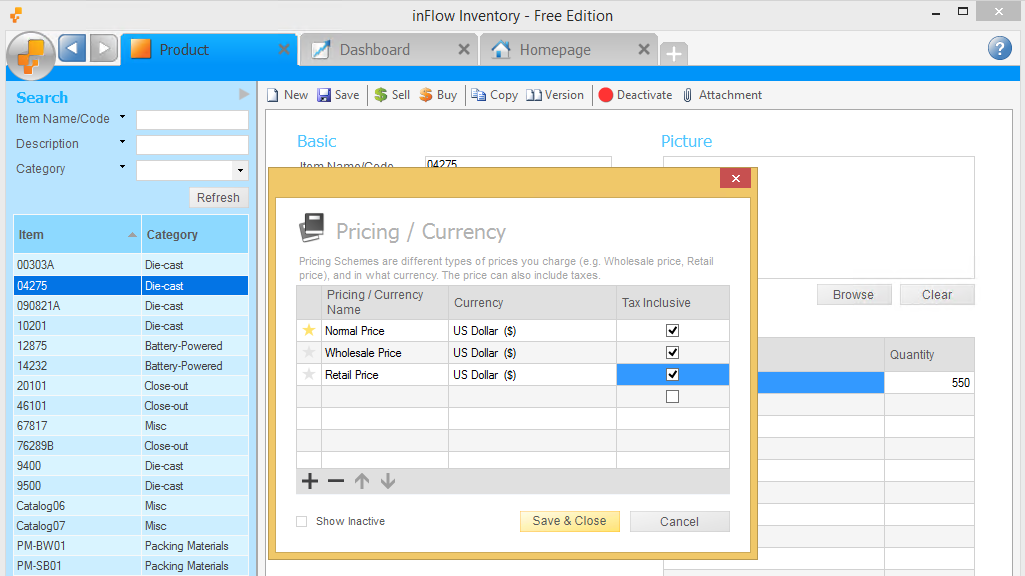Close the Dashboard tab
The width and height of the screenshot is (1025, 576).
click(463, 49)
